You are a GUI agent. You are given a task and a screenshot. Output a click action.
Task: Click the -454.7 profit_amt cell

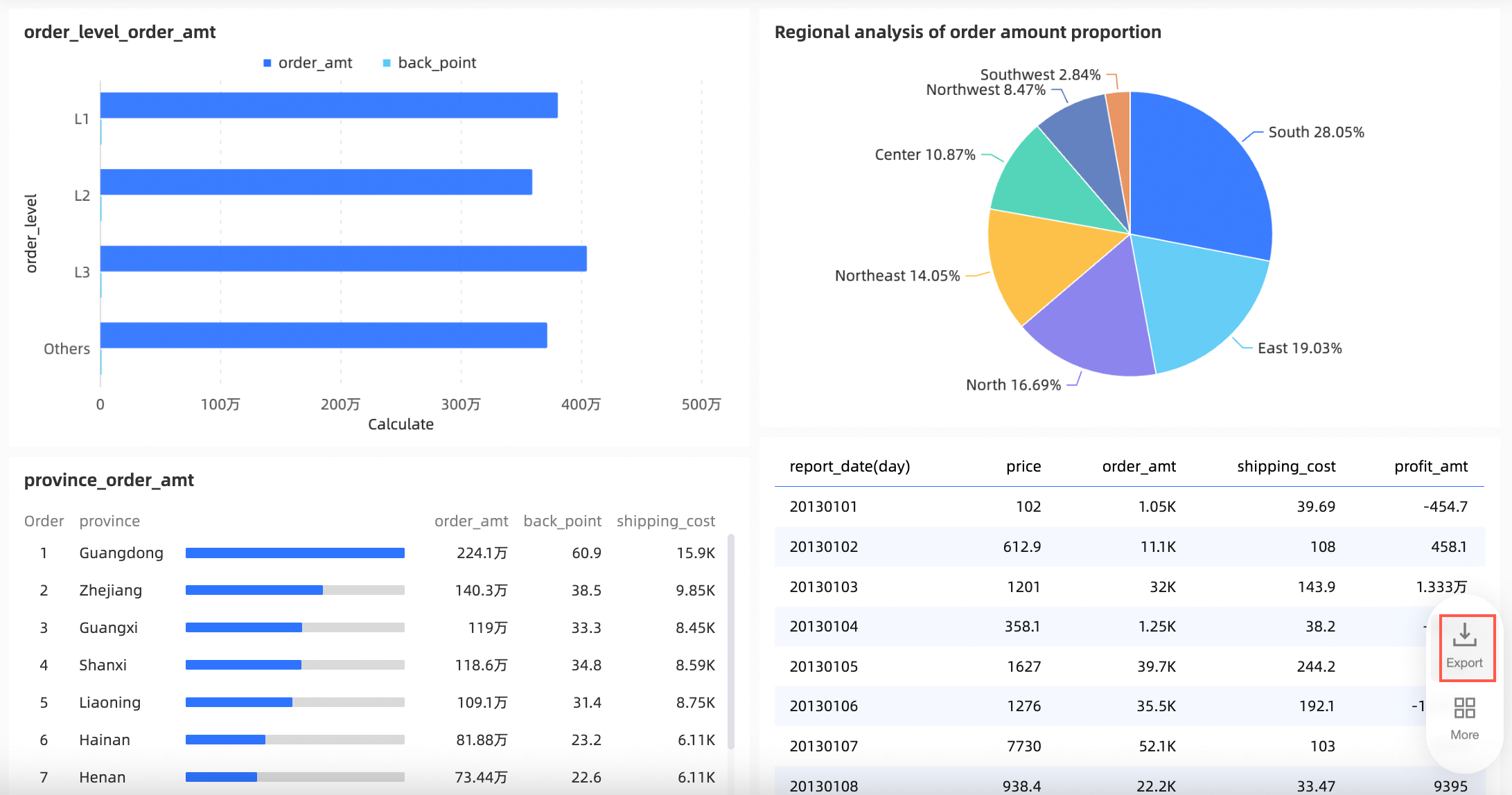pyautogui.click(x=1445, y=506)
